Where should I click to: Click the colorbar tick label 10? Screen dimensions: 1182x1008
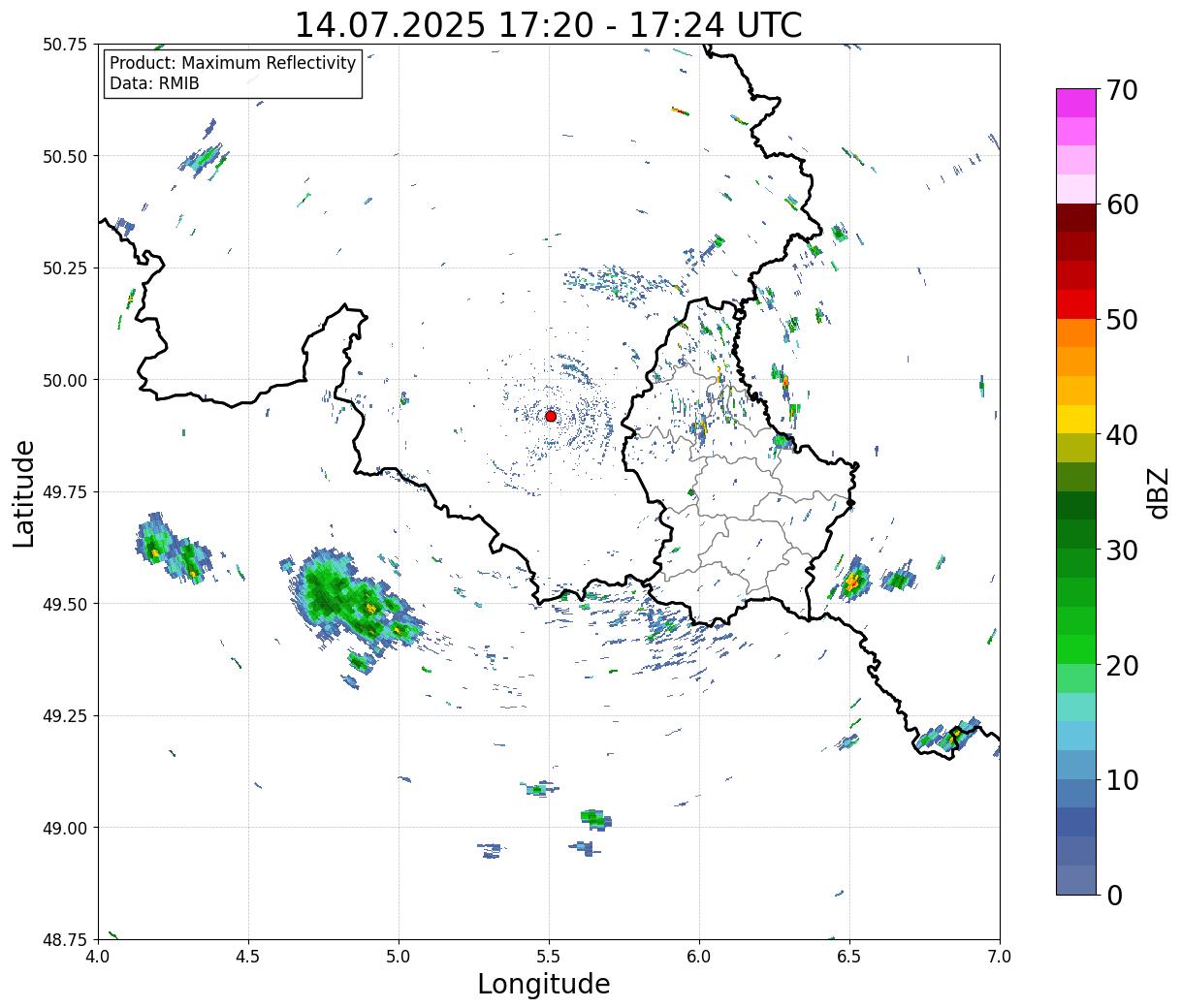(x=1121, y=780)
